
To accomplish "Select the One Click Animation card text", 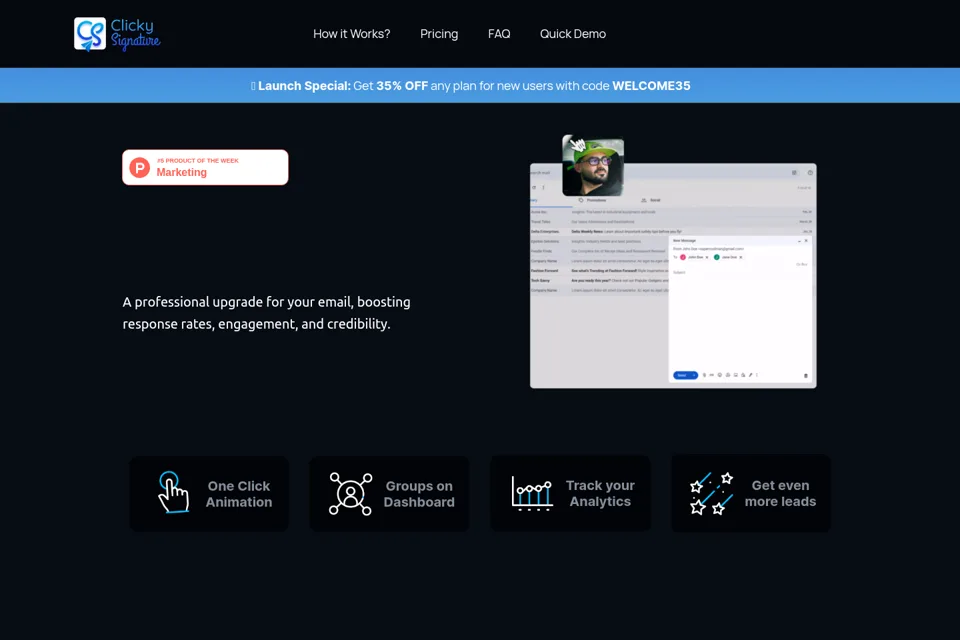I will (239, 494).
